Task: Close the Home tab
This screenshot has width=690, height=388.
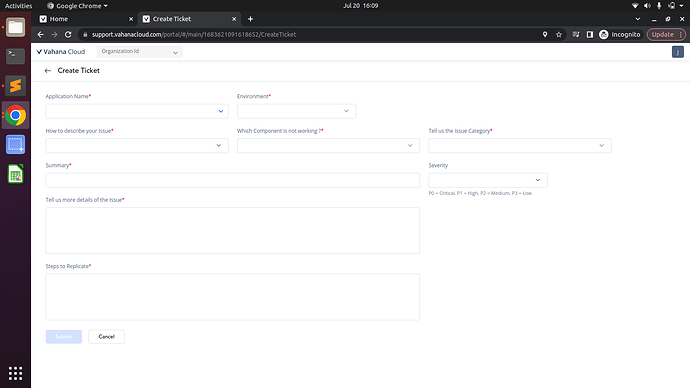Action: click(x=131, y=19)
